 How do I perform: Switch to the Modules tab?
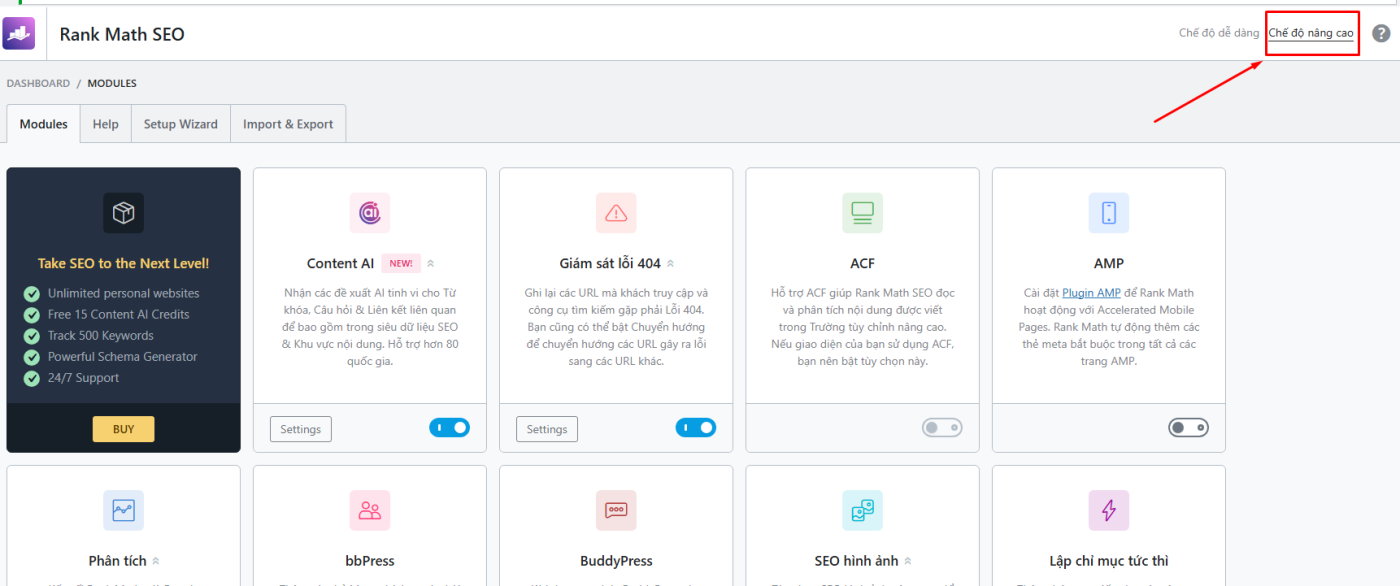pyautogui.click(x=44, y=124)
